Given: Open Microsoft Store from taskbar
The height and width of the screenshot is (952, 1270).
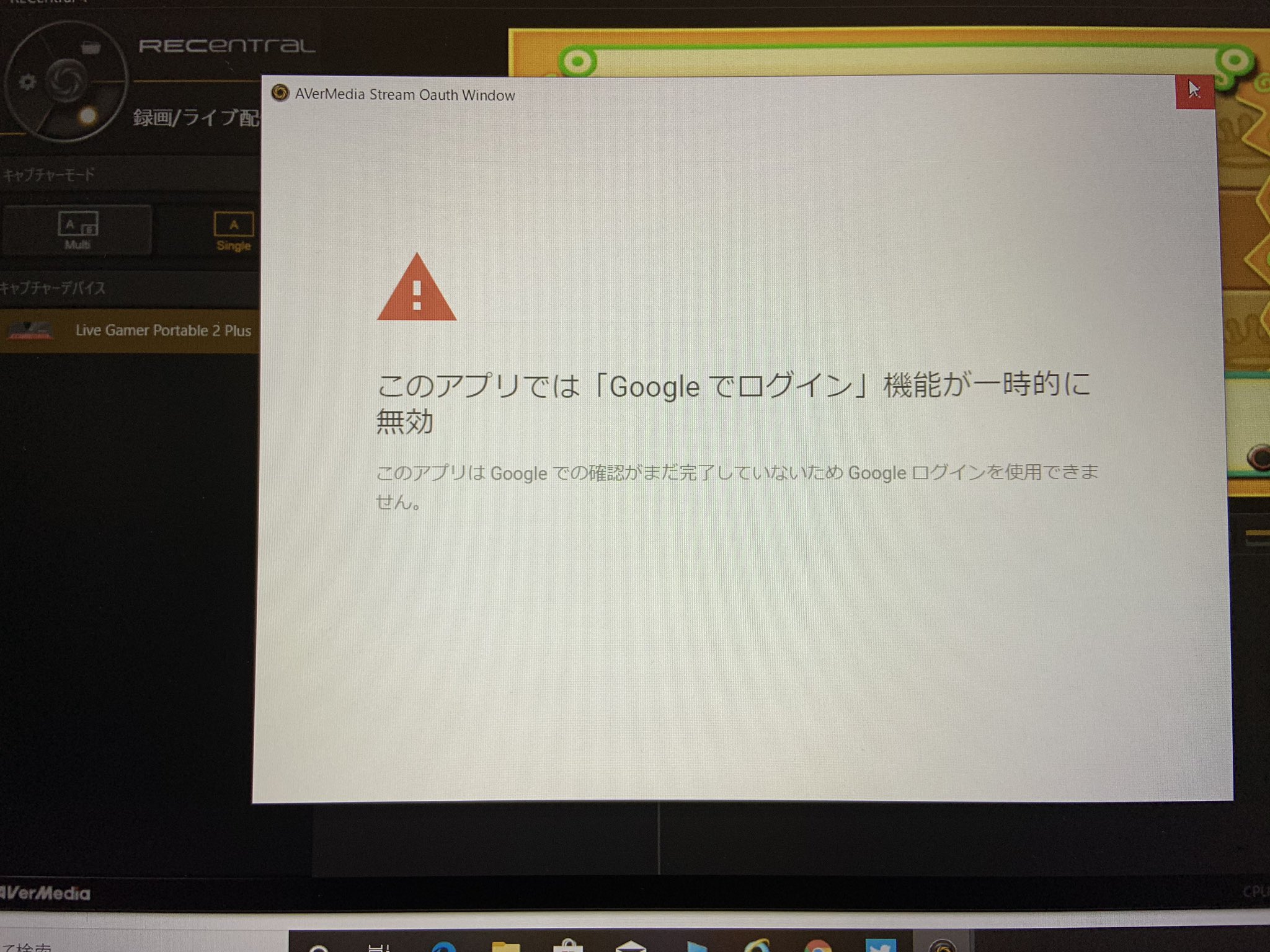Looking at the screenshot, I should 567,946.
